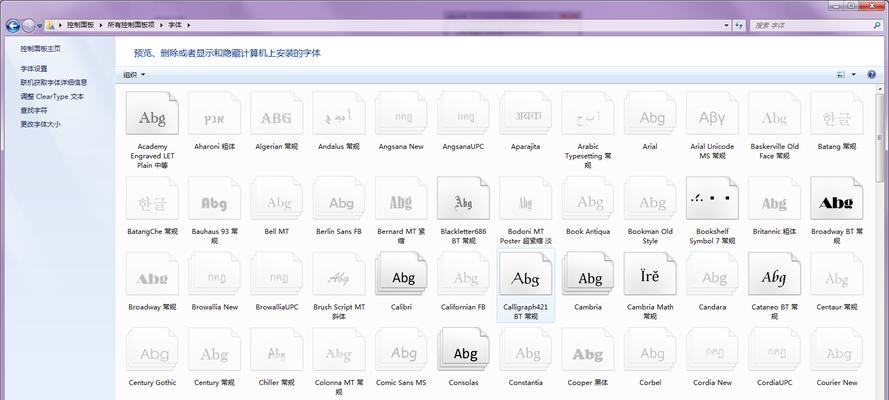This screenshot has height=400, width=889.
Task: Select the Algerian font icon
Action: point(277,113)
